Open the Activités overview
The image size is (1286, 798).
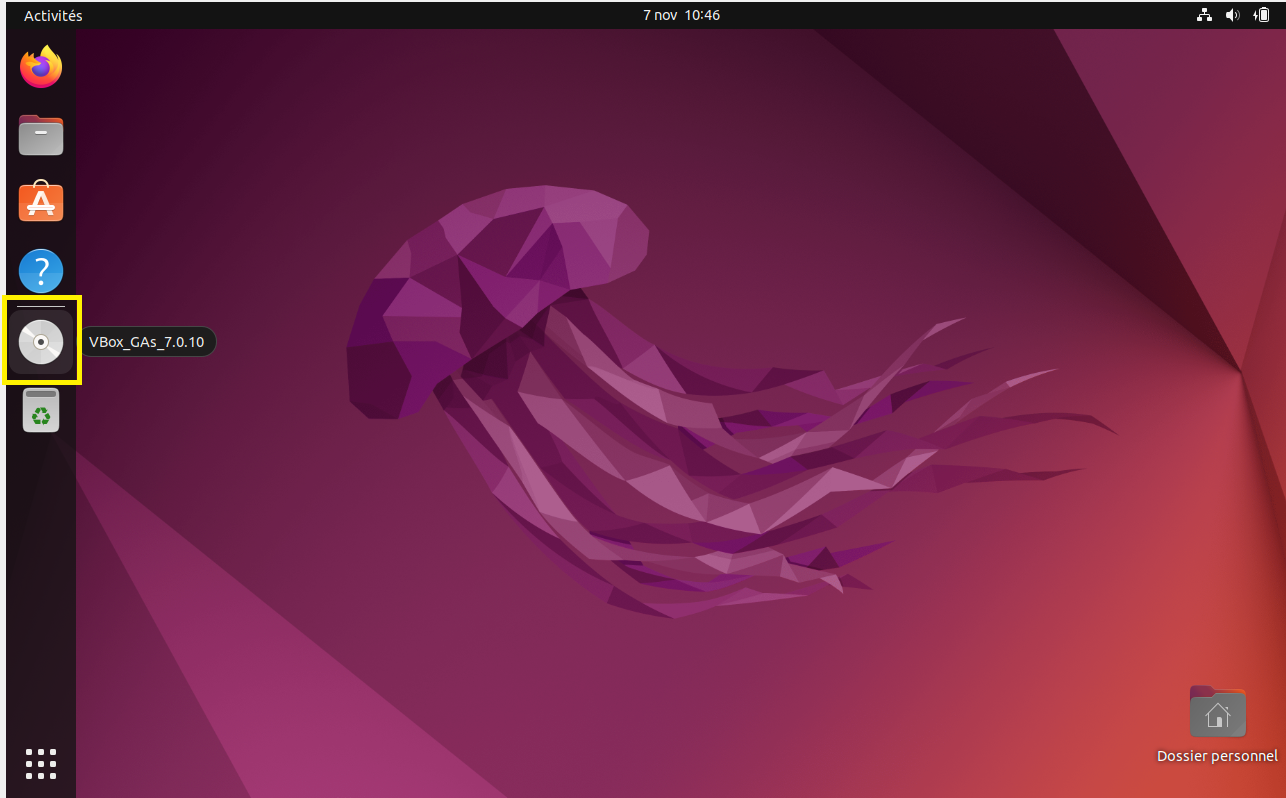[x=53, y=15]
